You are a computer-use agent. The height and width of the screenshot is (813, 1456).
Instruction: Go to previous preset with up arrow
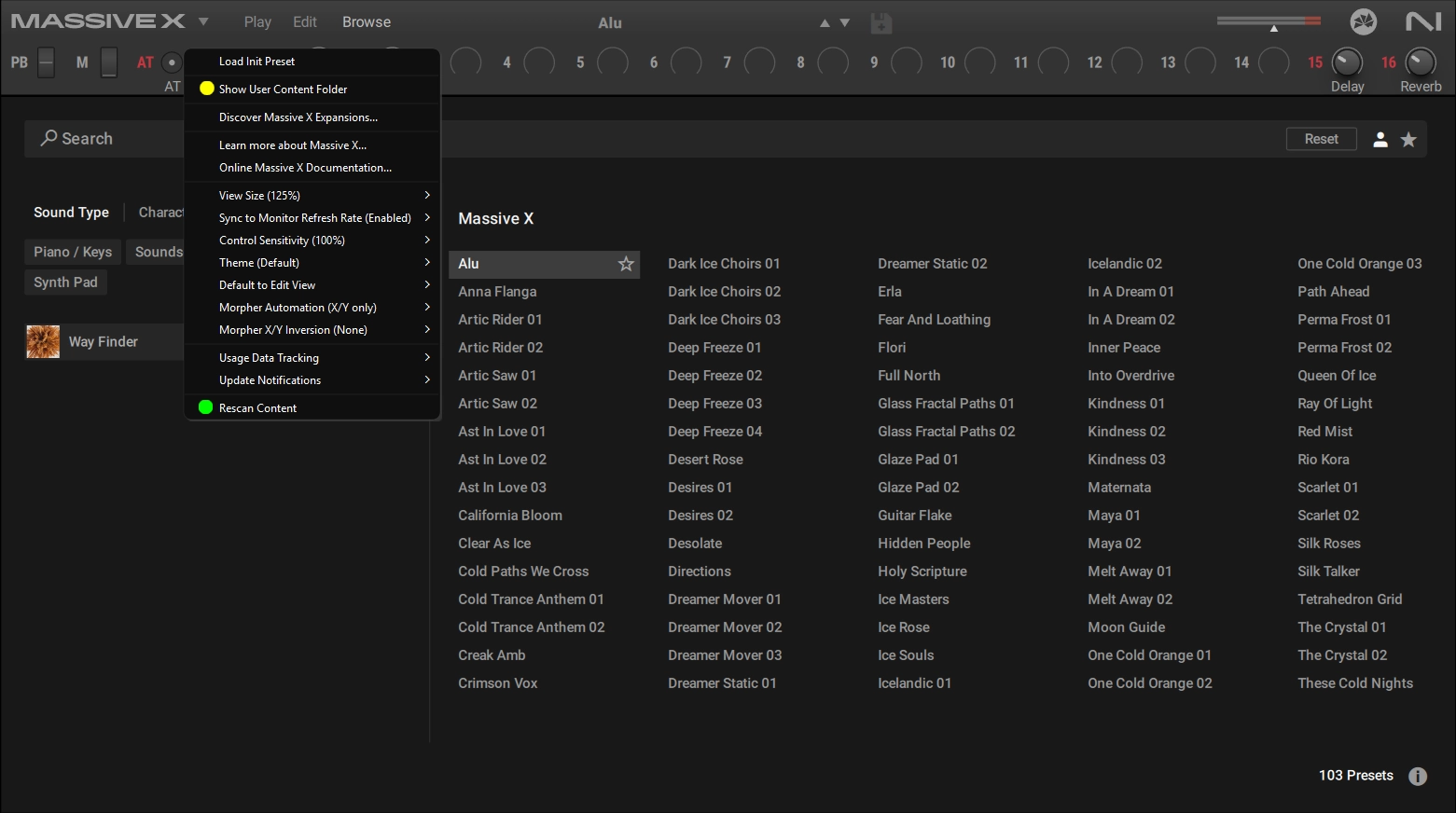825,22
